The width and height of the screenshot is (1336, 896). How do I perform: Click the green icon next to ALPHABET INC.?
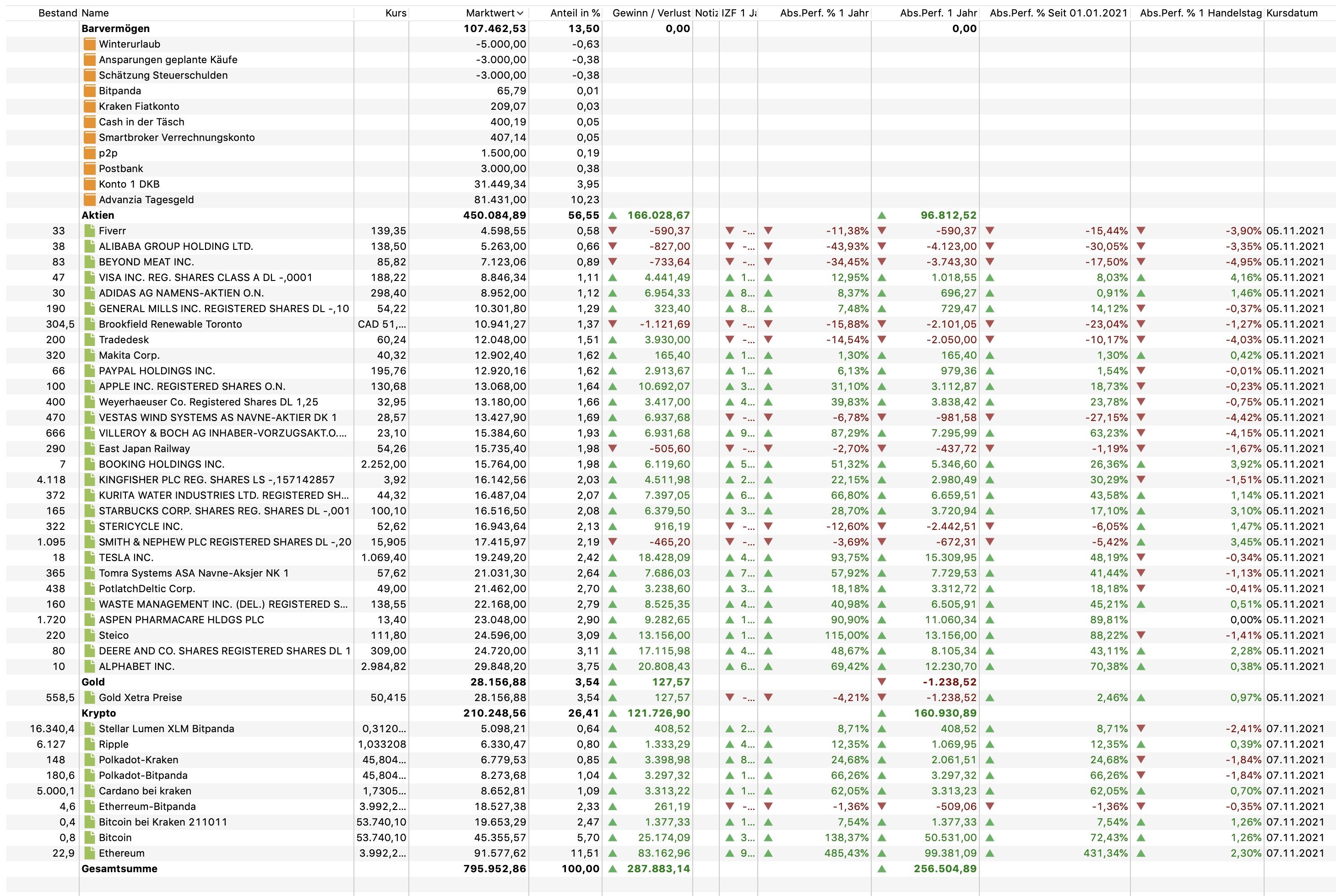point(89,666)
